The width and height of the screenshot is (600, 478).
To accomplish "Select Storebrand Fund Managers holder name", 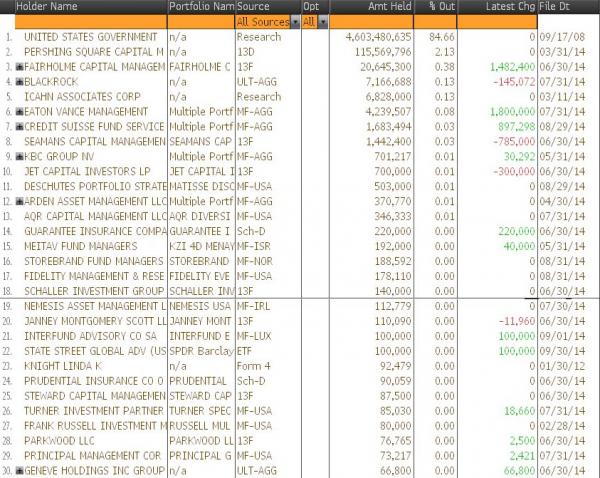I will [x=94, y=261].
